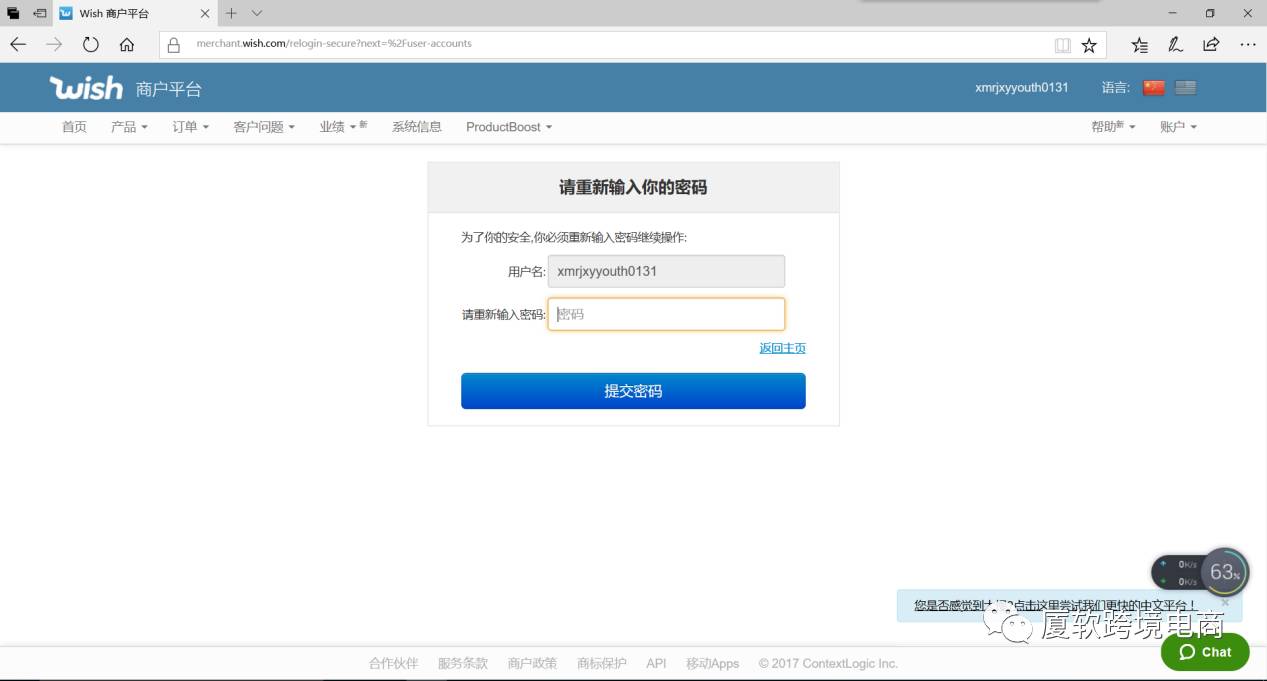Open the green Chat button
Image resolution: width=1267 pixels, height=681 pixels.
coord(1205,652)
